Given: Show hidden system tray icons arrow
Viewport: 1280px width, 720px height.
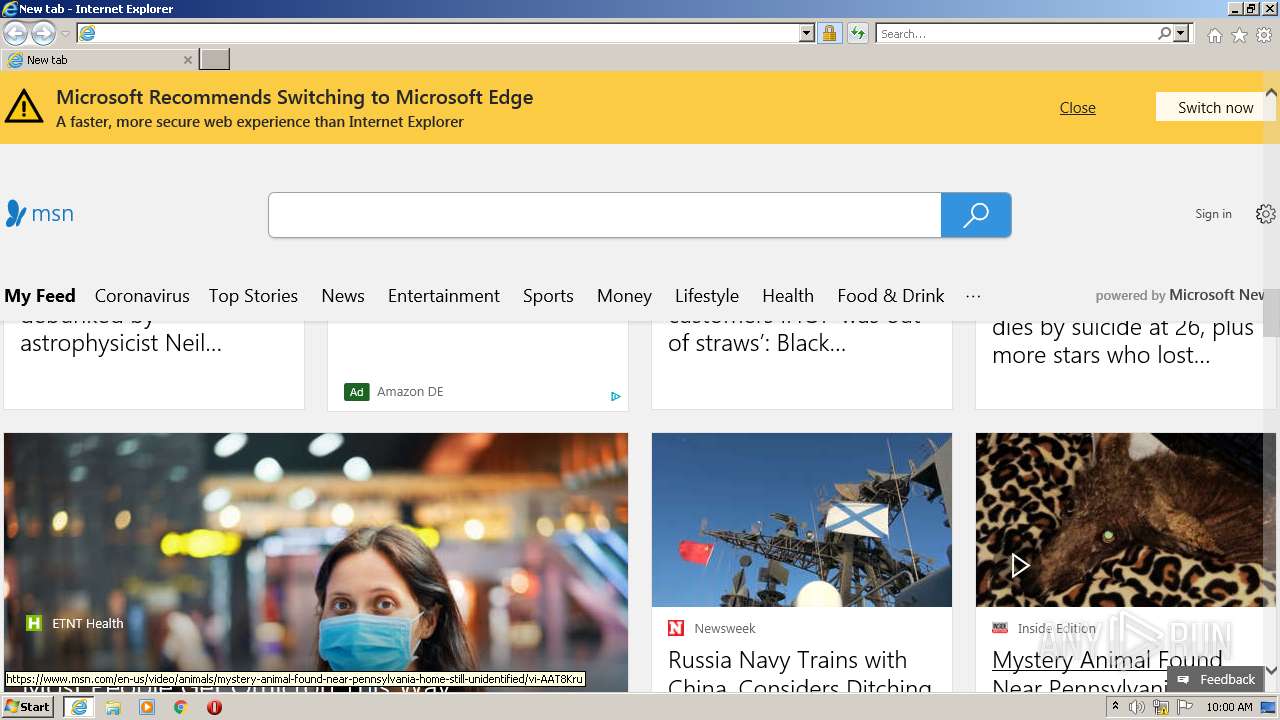Looking at the screenshot, I should pos(1115,707).
